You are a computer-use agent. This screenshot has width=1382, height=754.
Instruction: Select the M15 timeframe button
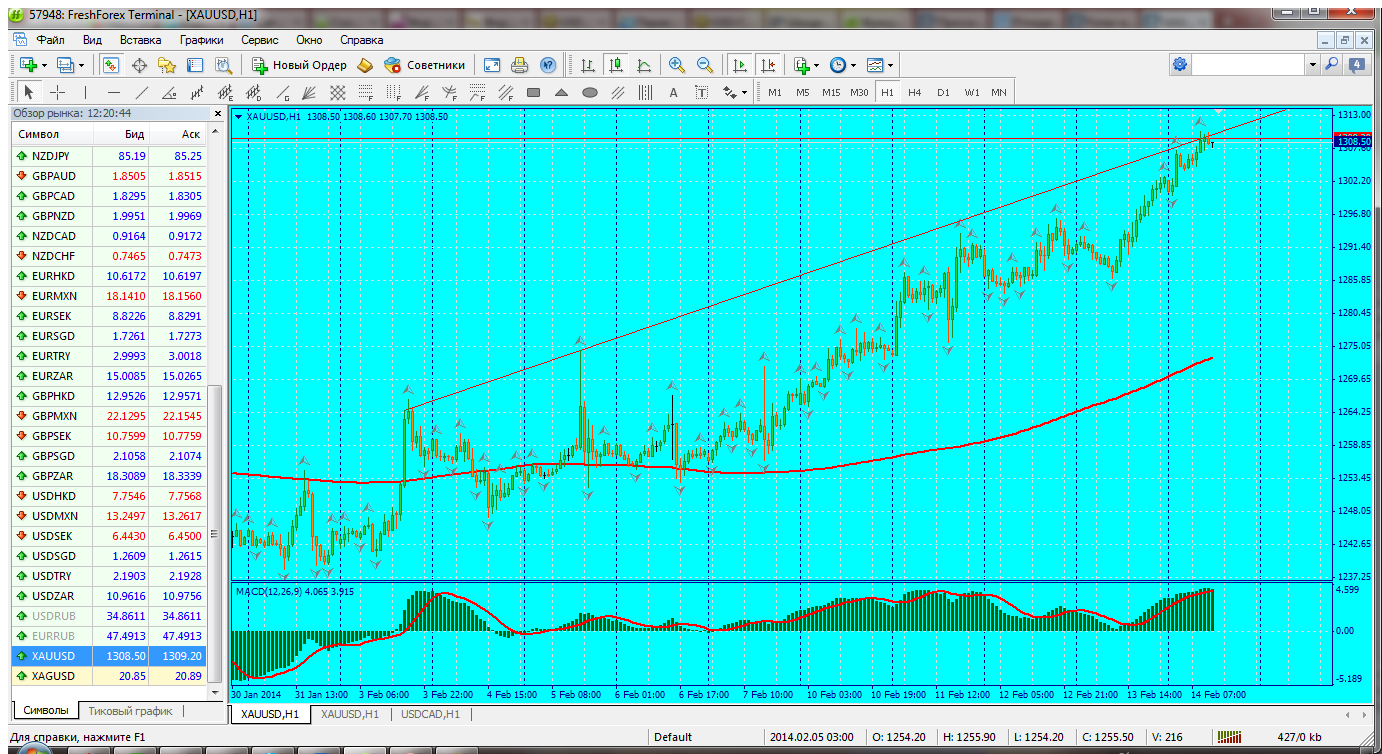coord(830,92)
